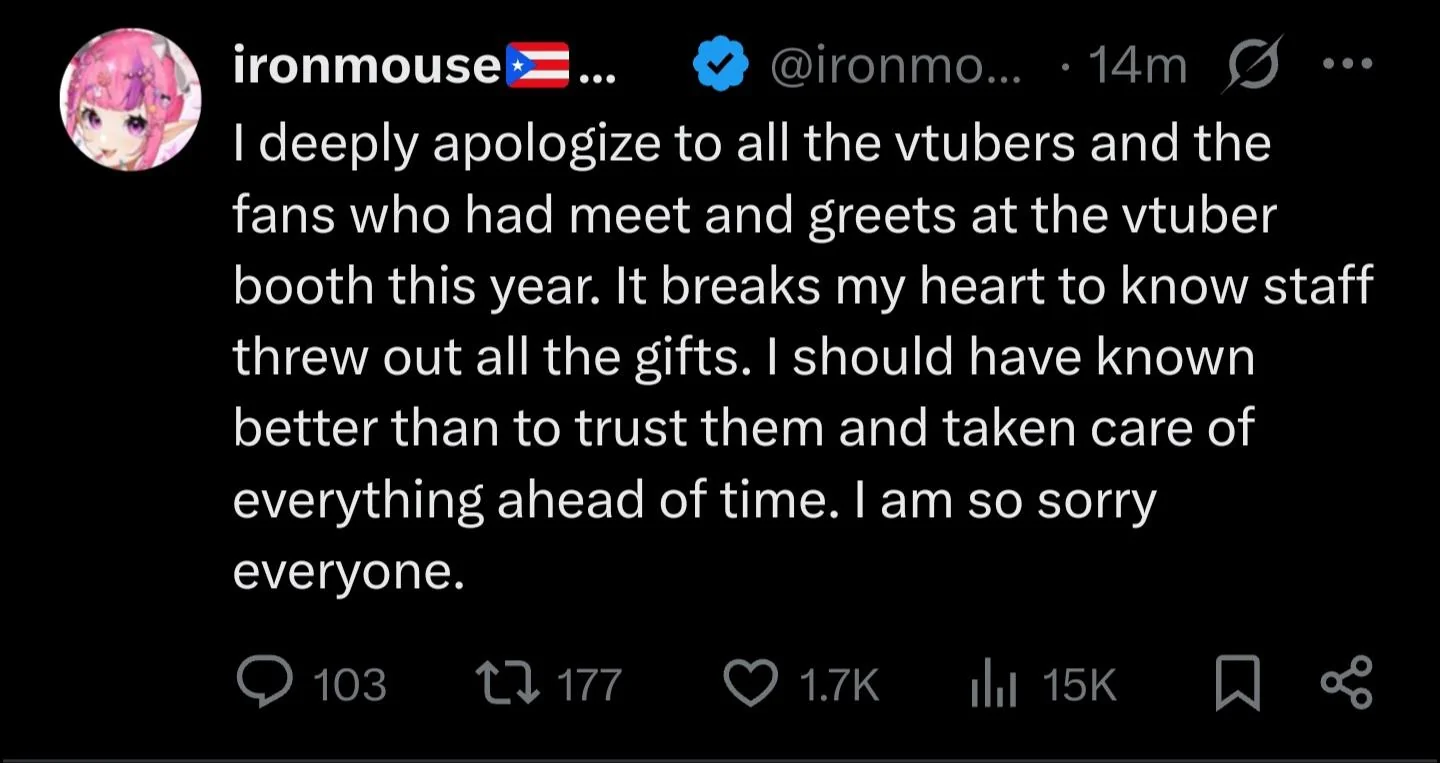This screenshot has width=1440, height=763.
Task: Click the Puerto Rico flag emoji
Action: coord(537,67)
